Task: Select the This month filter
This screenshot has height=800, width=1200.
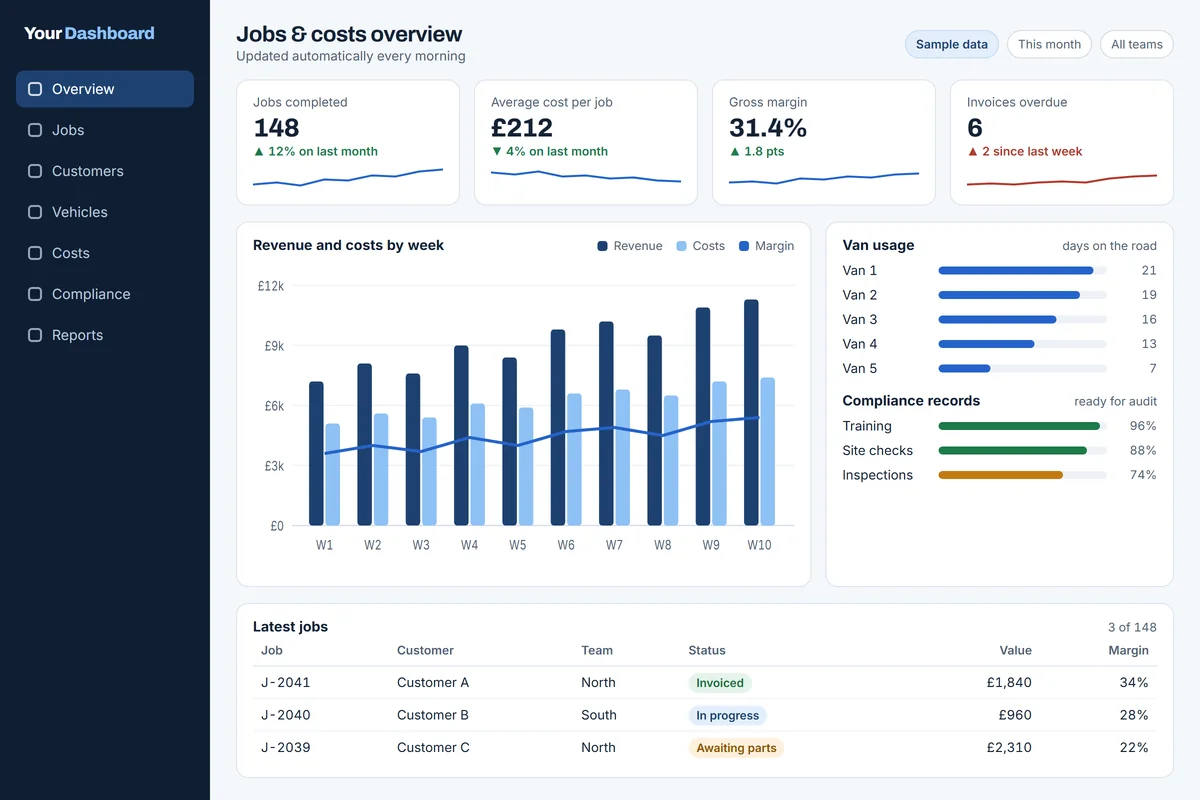Action: [1049, 44]
